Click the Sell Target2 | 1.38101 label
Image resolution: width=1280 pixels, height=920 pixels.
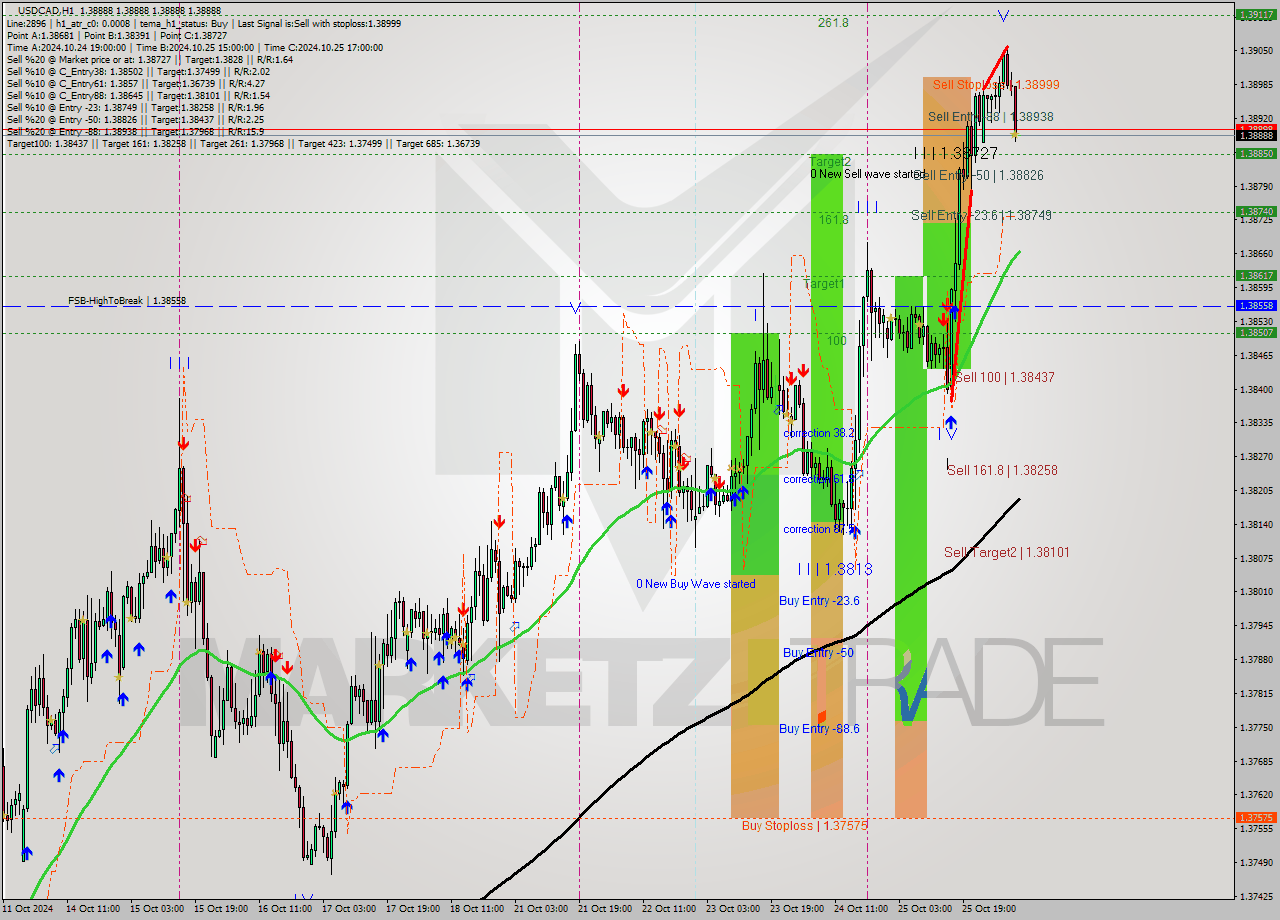pos(1007,552)
